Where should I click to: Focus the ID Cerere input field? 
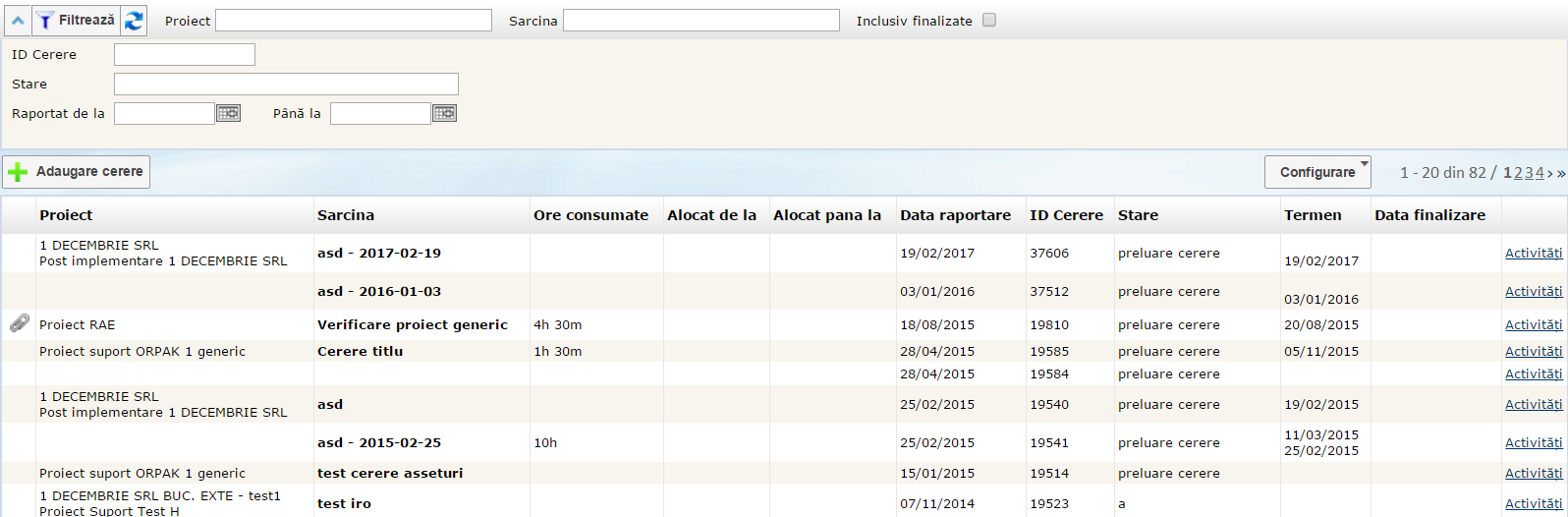pos(185,55)
